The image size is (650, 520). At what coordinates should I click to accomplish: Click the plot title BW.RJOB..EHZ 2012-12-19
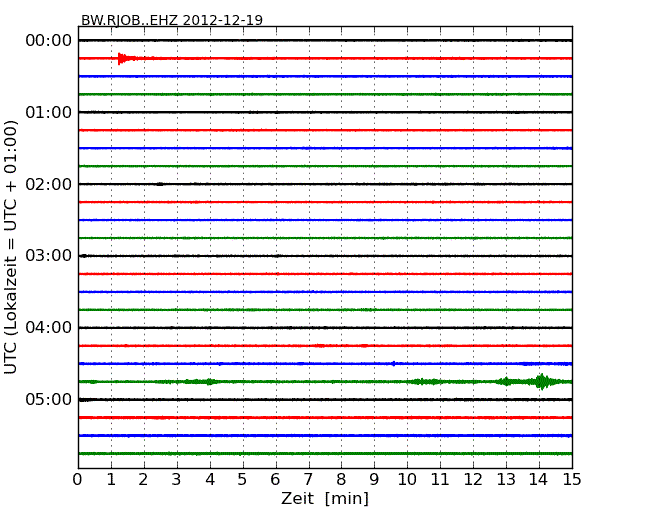(x=172, y=20)
